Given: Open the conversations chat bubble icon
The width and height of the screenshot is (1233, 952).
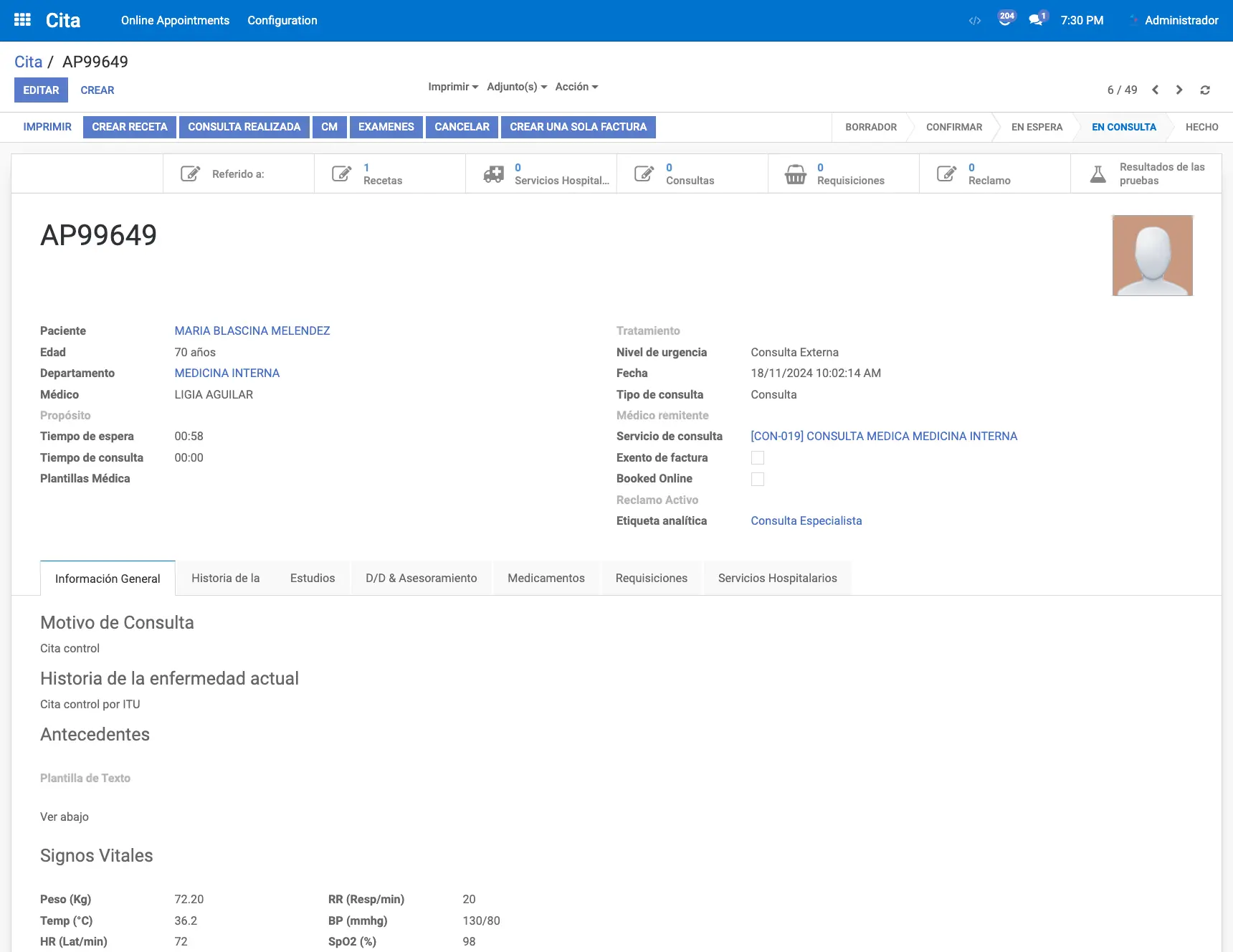Looking at the screenshot, I should 1036,20.
